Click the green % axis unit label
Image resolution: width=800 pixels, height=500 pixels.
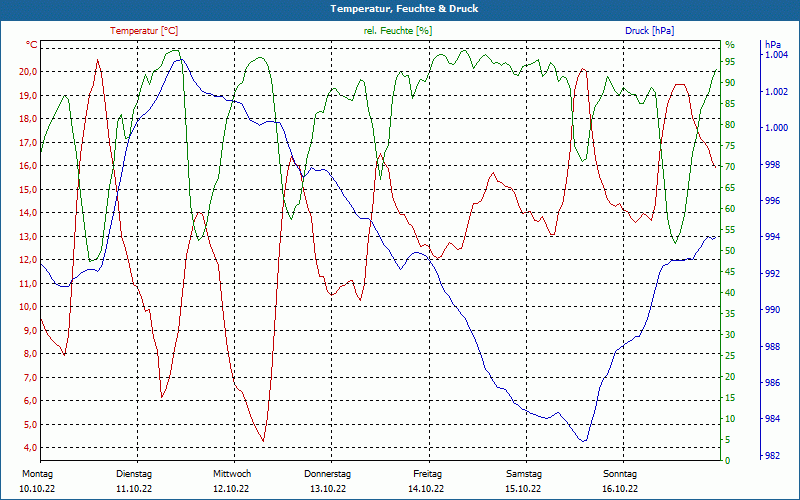[x=730, y=45]
